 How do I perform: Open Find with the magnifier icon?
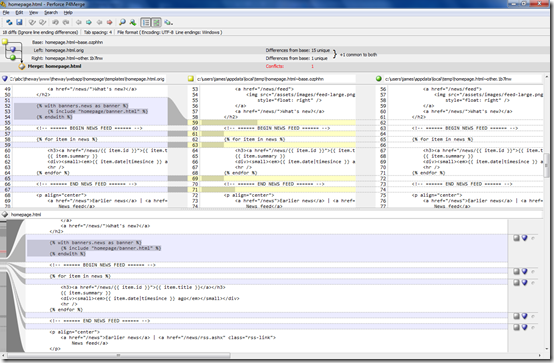click(x=122, y=22)
